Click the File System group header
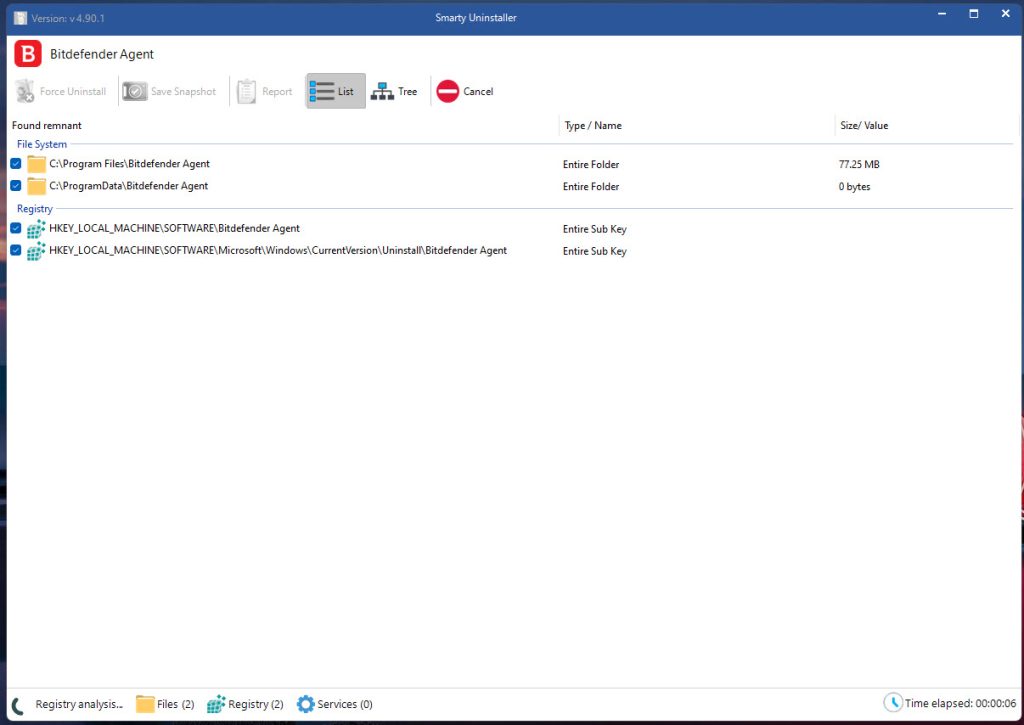Screen dimensions: 1024x725 click(42, 144)
